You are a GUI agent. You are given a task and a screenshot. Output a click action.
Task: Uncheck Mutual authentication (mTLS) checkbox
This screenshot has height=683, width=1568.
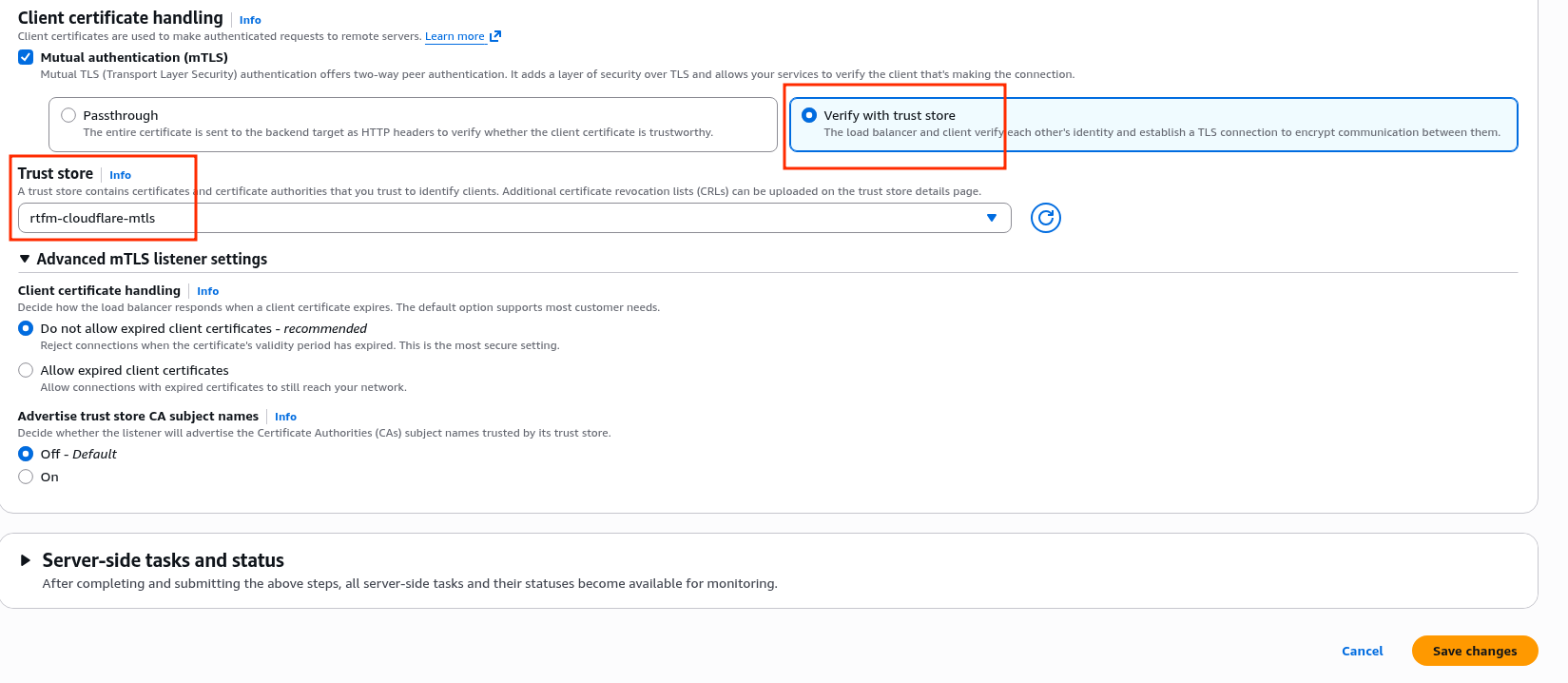pyautogui.click(x=26, y=57)
